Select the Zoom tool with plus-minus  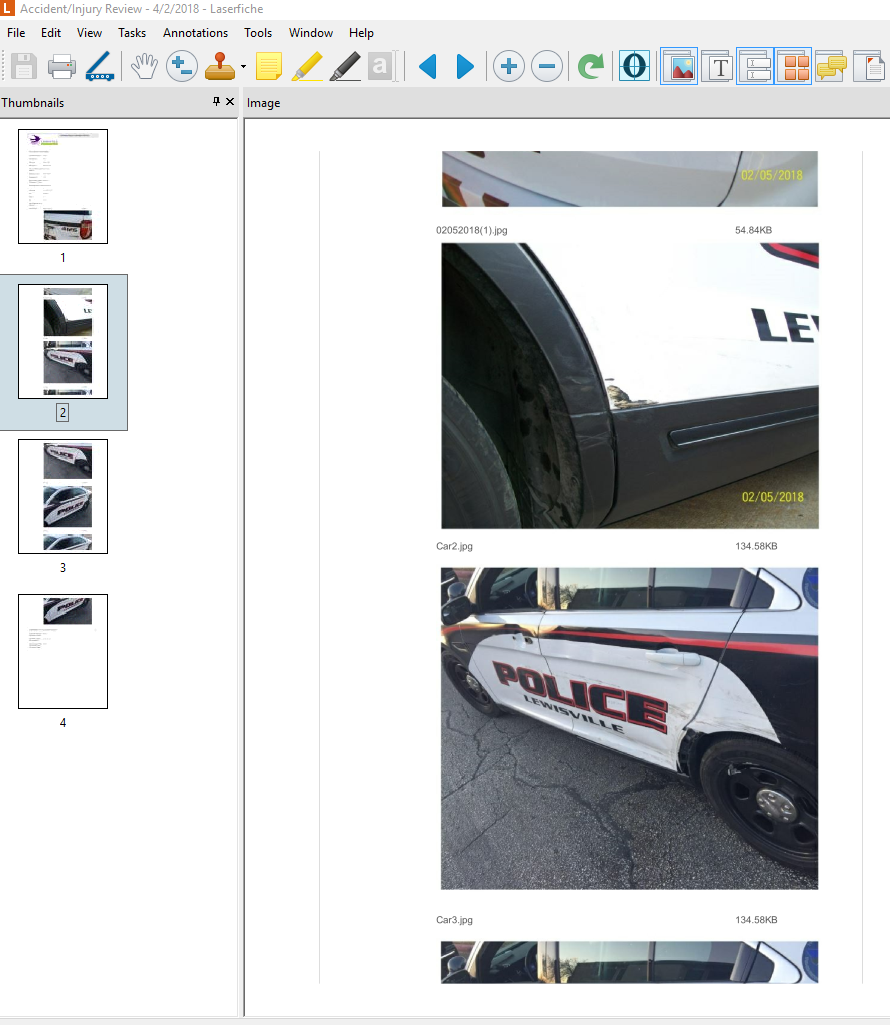point(182,66)
